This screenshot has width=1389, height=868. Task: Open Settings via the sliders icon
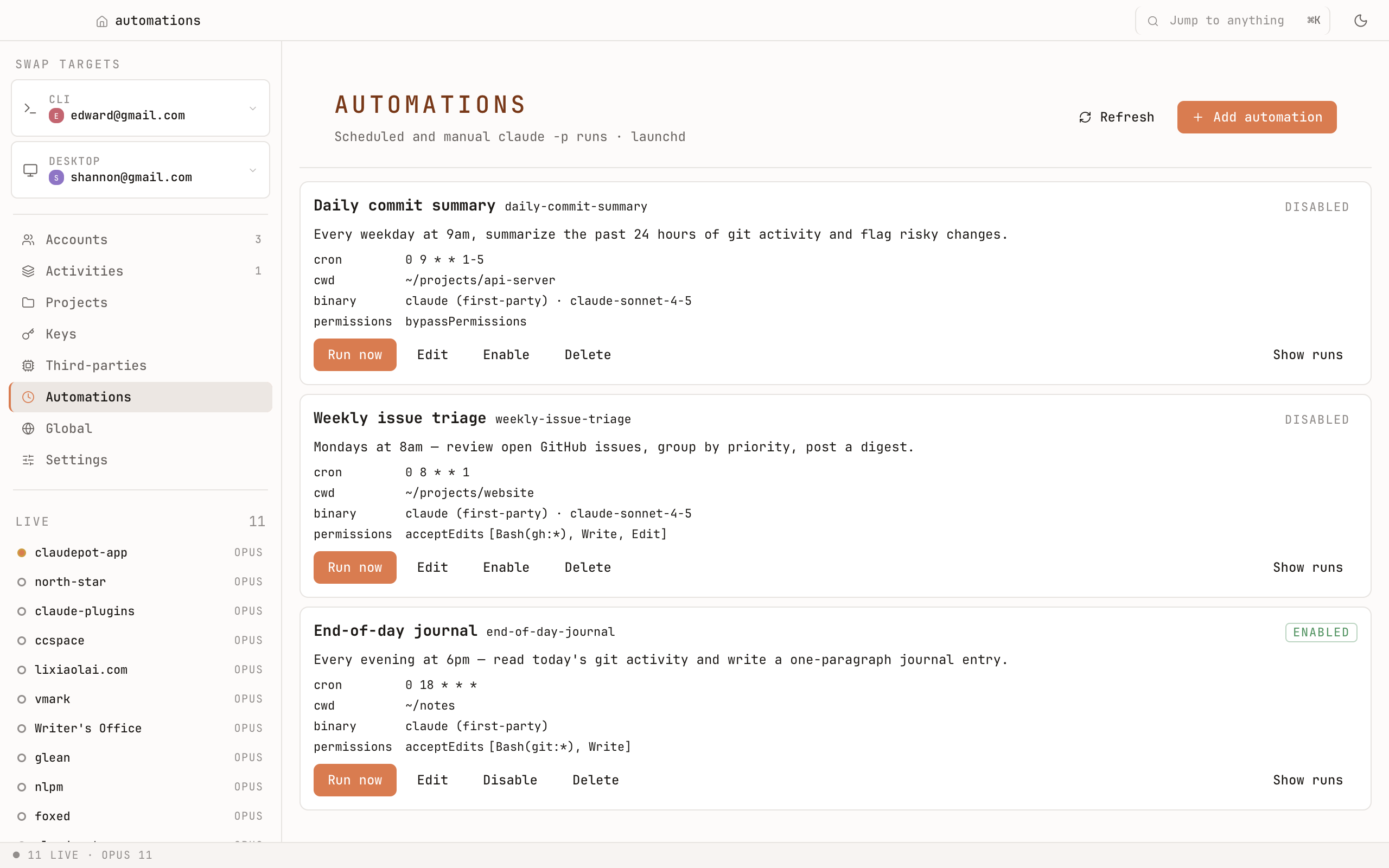point(29,460)
